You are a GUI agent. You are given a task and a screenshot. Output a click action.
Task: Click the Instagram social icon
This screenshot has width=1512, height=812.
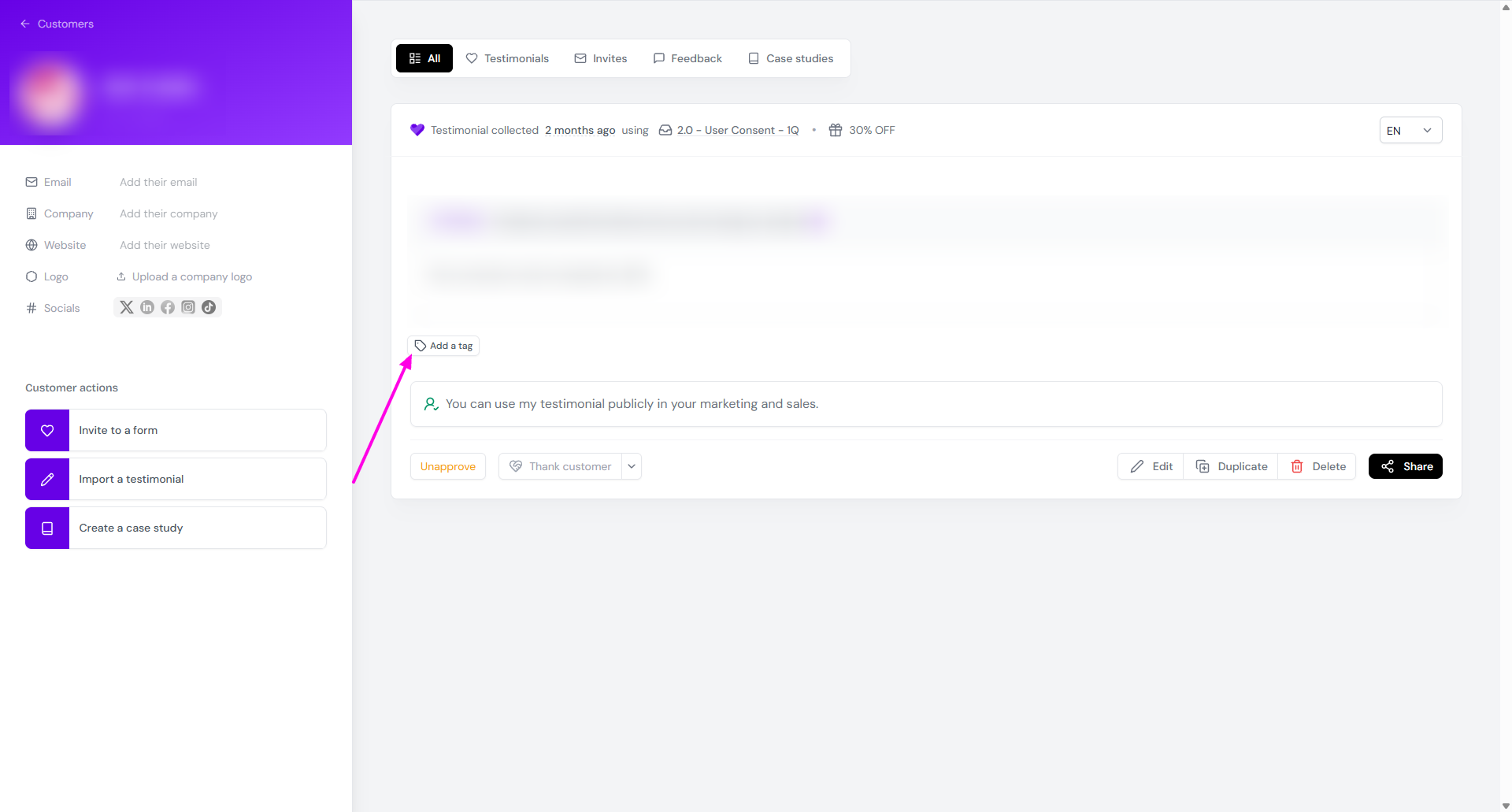[x=188, y=307]
